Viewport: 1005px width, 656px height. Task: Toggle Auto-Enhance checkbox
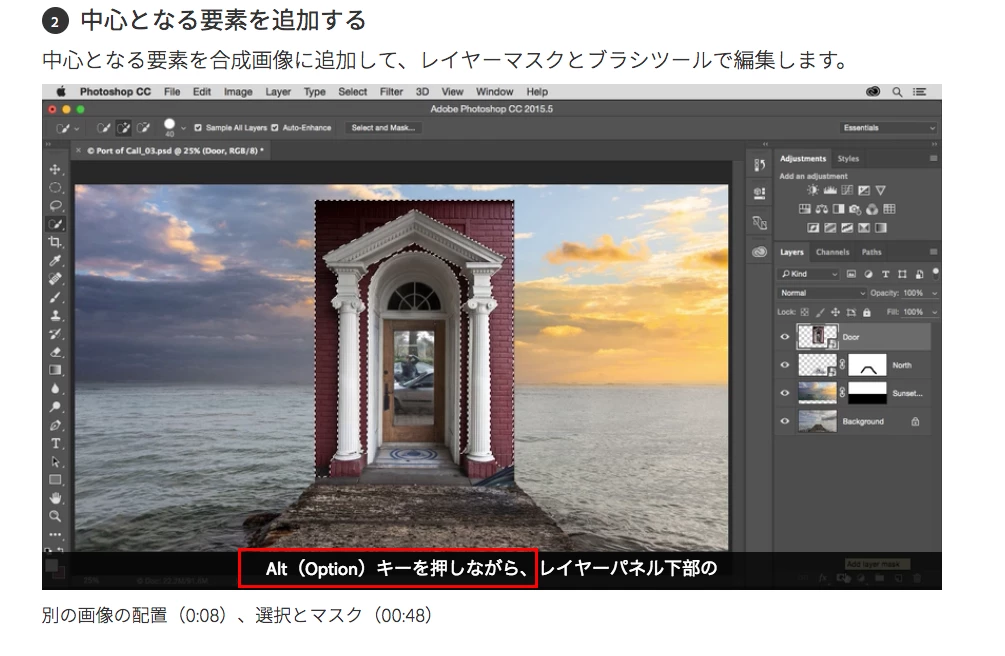275,128
